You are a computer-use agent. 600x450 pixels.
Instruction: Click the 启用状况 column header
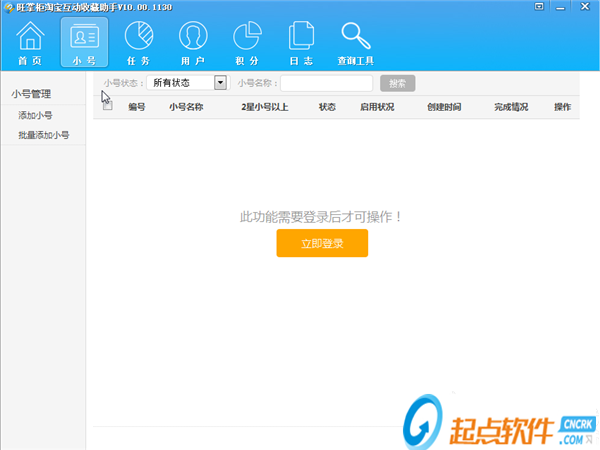377,107
